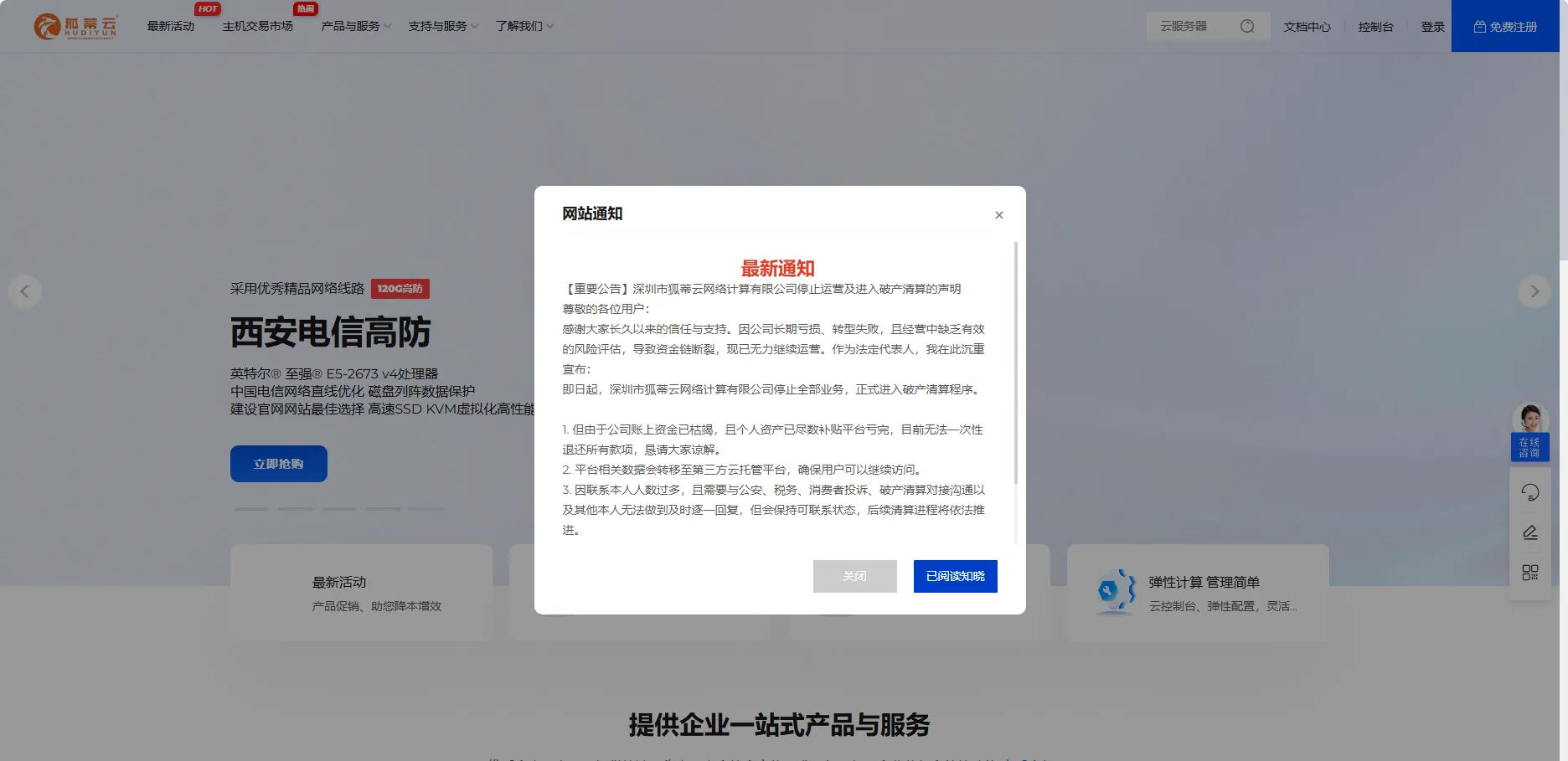The image size is (1568, 761).
Task: Open 文档中心 link
Action: coord(1307,27)
